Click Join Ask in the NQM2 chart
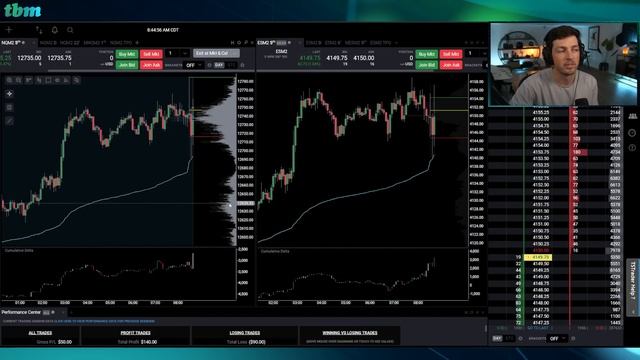 tap(151, 65)
